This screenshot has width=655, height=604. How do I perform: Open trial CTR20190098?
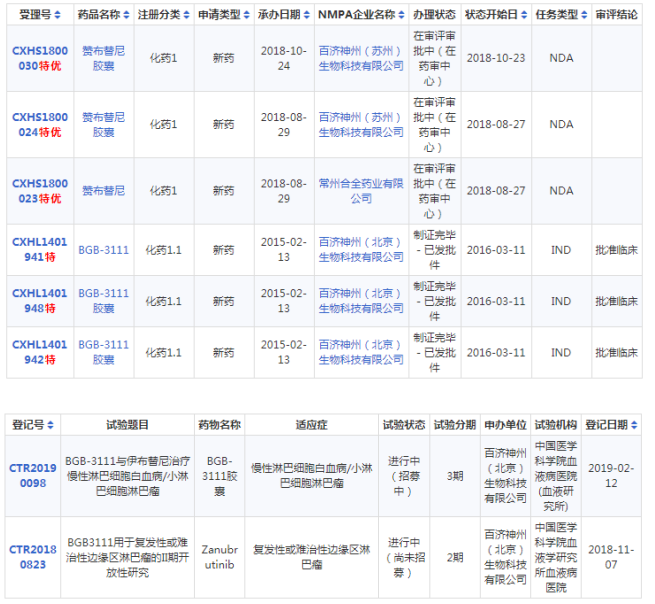33,475
